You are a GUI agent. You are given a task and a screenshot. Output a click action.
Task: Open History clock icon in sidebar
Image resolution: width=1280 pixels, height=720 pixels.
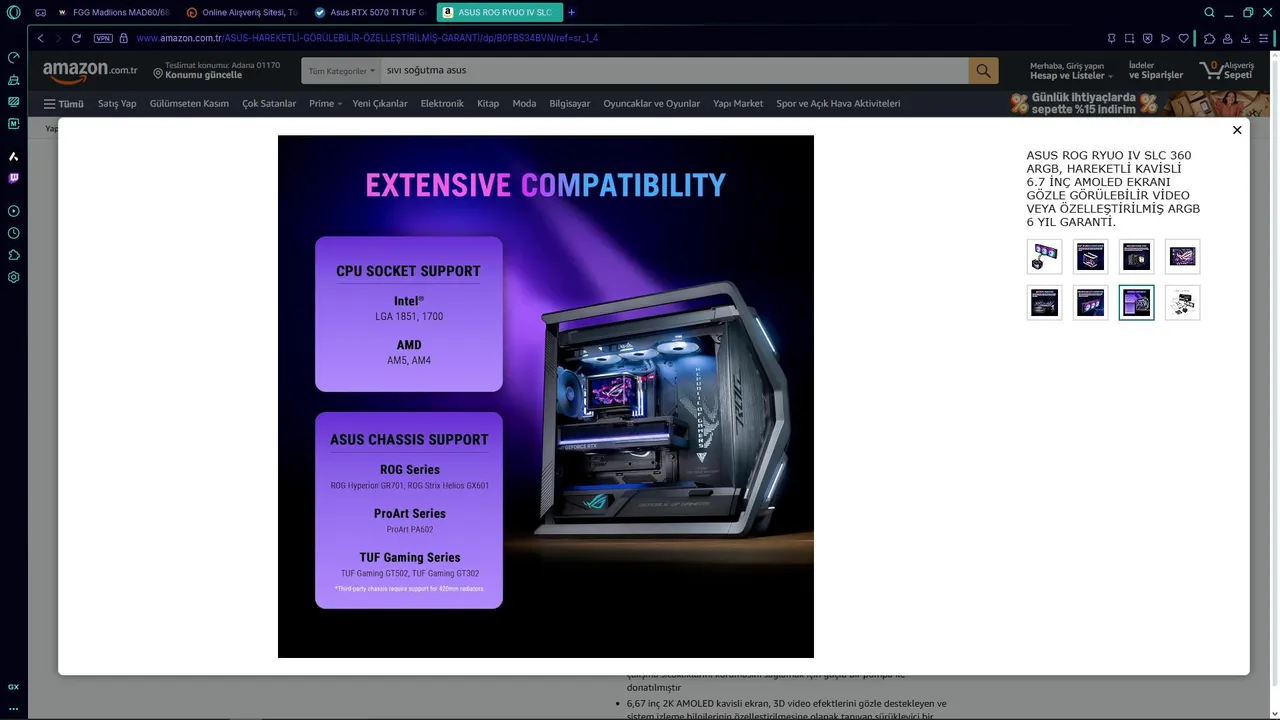pyautogui.click(x=13, y=233)
